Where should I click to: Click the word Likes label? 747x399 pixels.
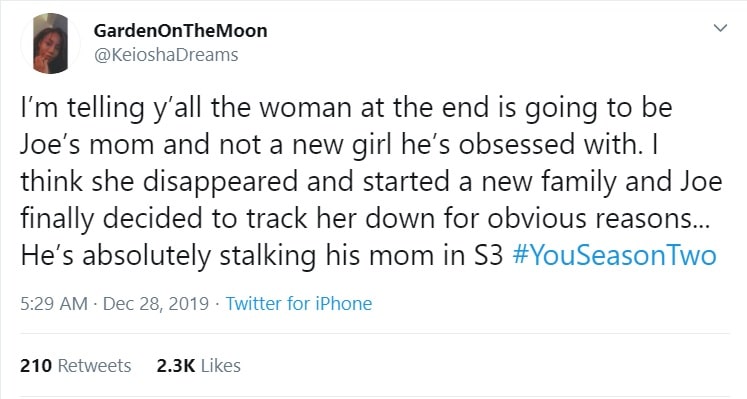221,366
